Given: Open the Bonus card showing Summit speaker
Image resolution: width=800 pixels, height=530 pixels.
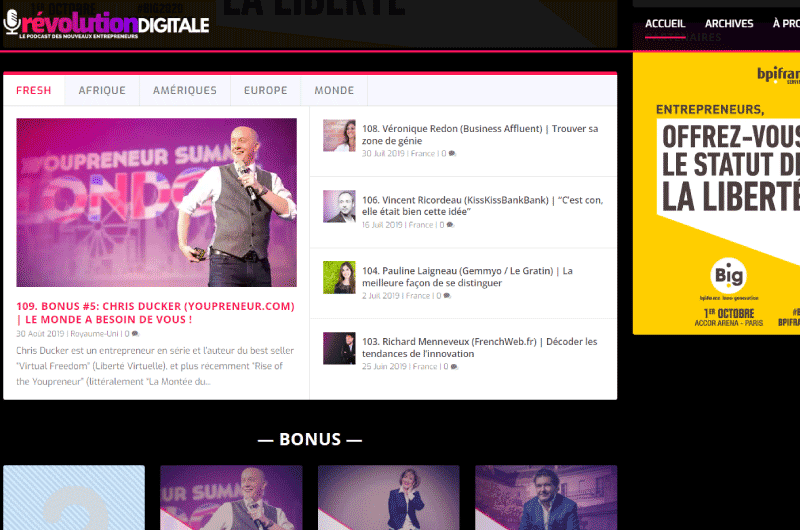Looking at the screenshot, I should tap(231, 497).
